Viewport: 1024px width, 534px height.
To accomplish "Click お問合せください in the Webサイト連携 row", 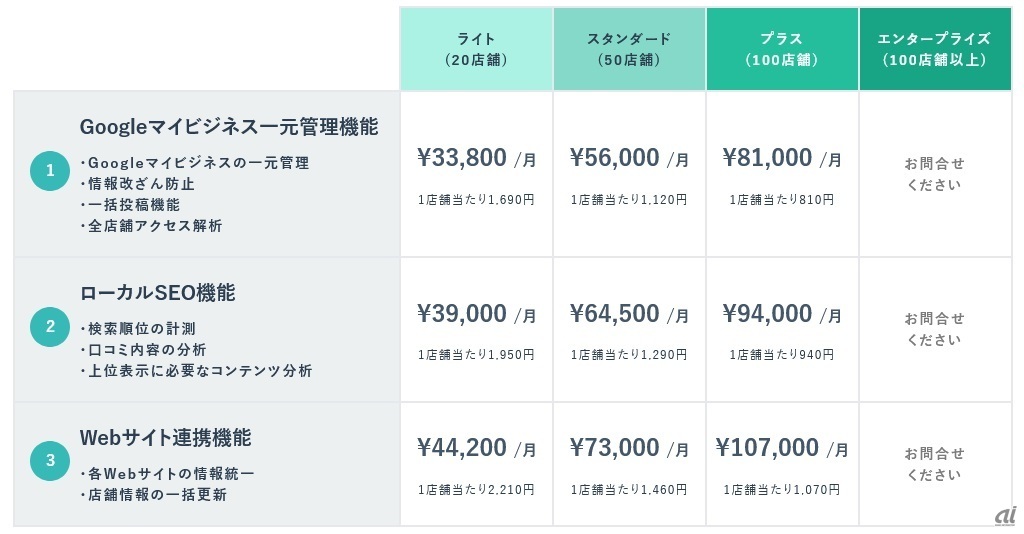I will pyautogui.click(x=934, y=464).
